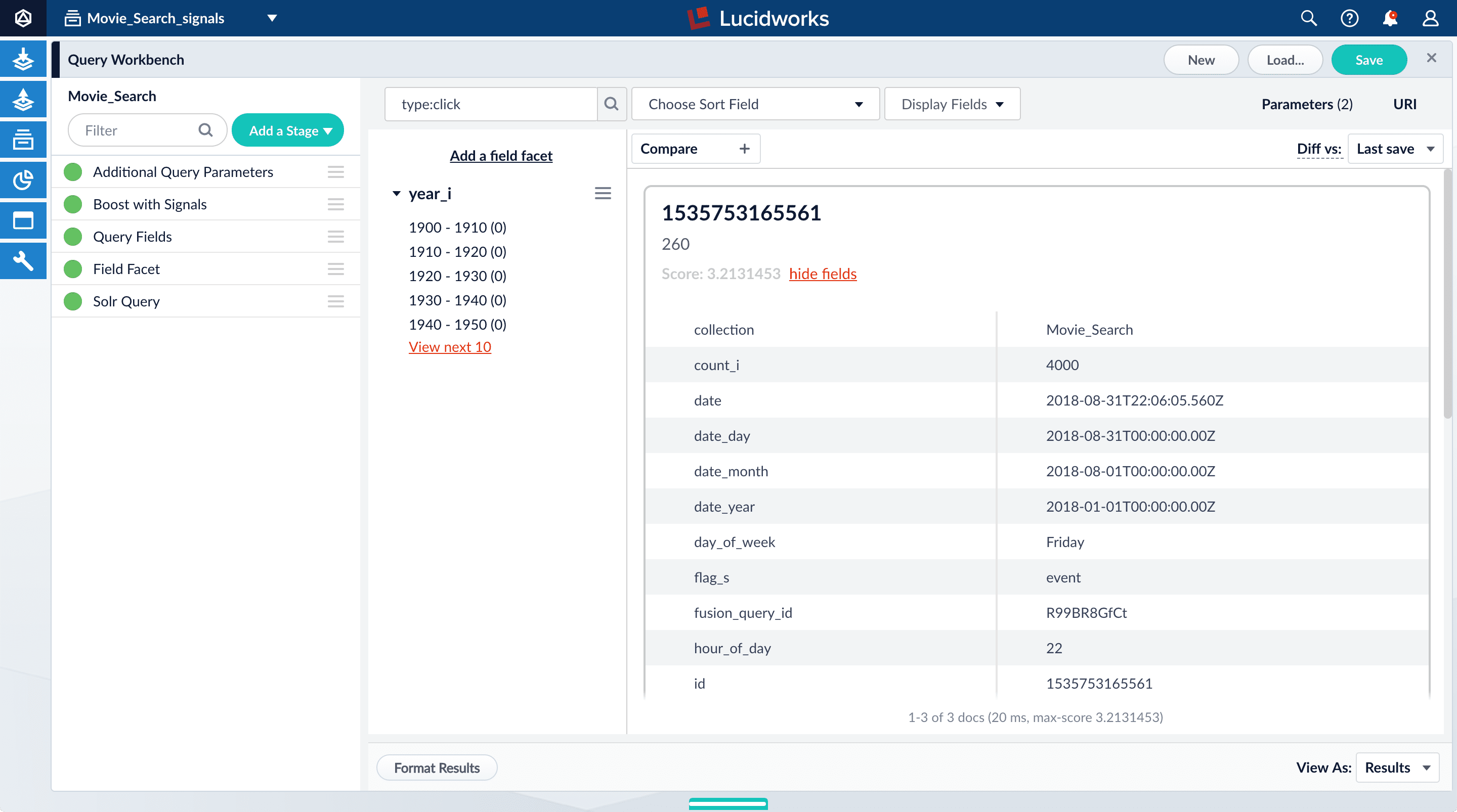
Task: Click the run query search icon
Action: tap(612, 104)
